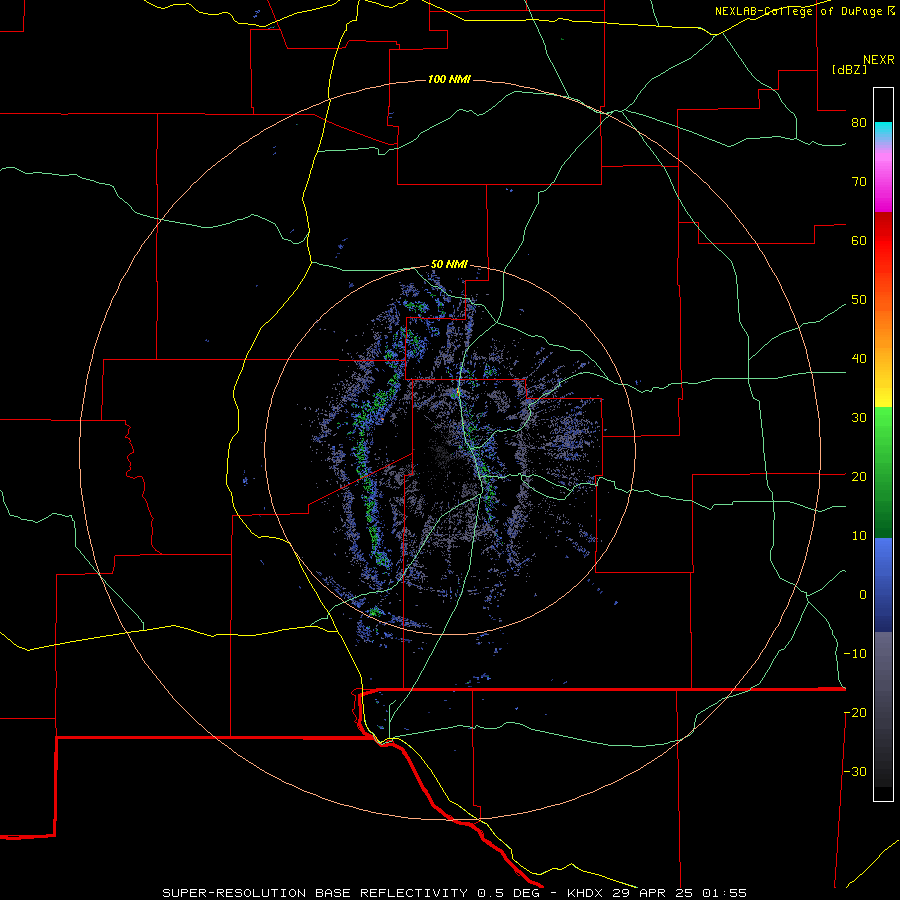Click the 80 value on the dBZ scale
Image resolution: width=900 pixels, height=900 pixels.
click(x=859, y=122)
